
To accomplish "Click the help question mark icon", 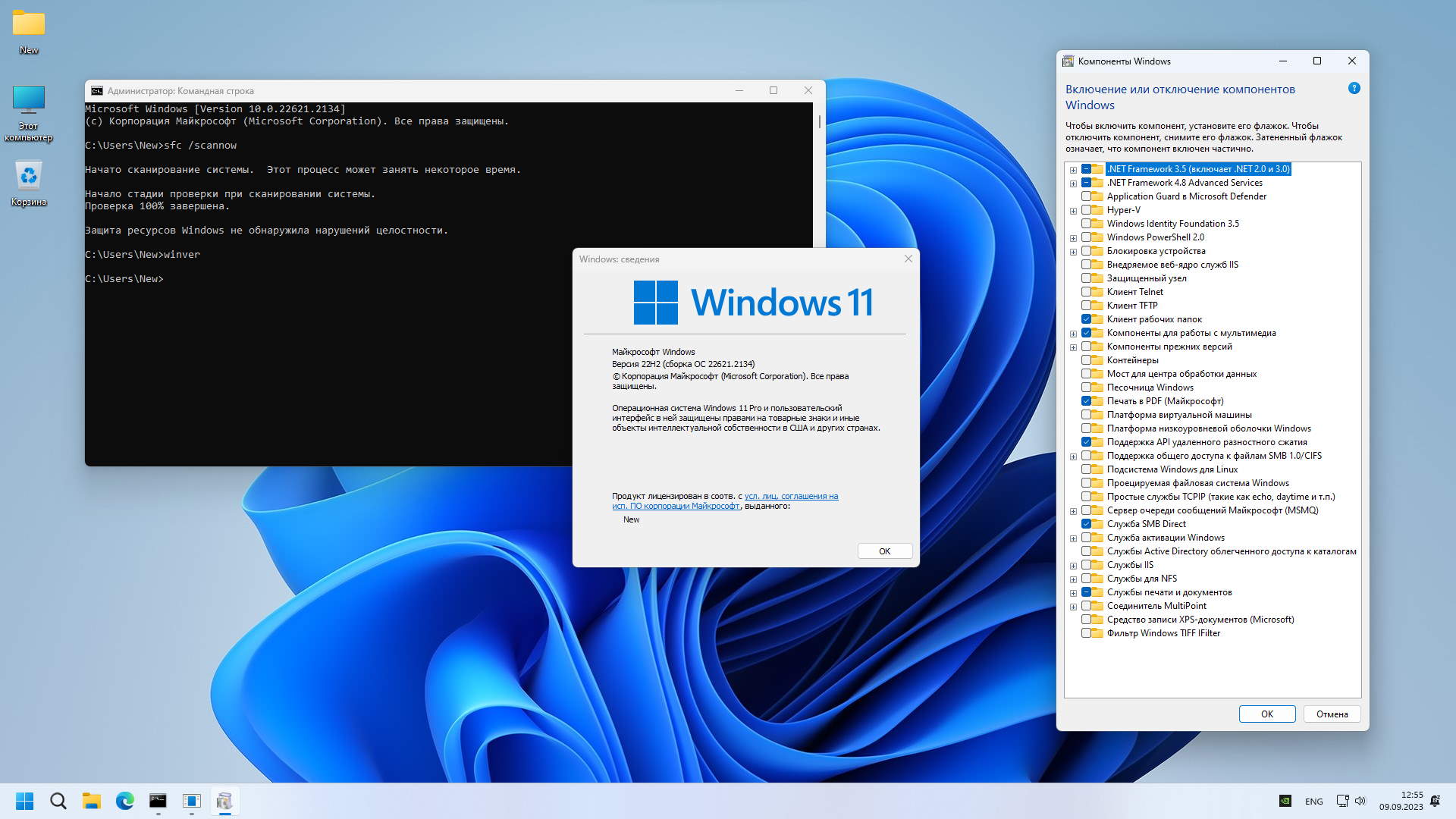I will tap(1354, 89).
